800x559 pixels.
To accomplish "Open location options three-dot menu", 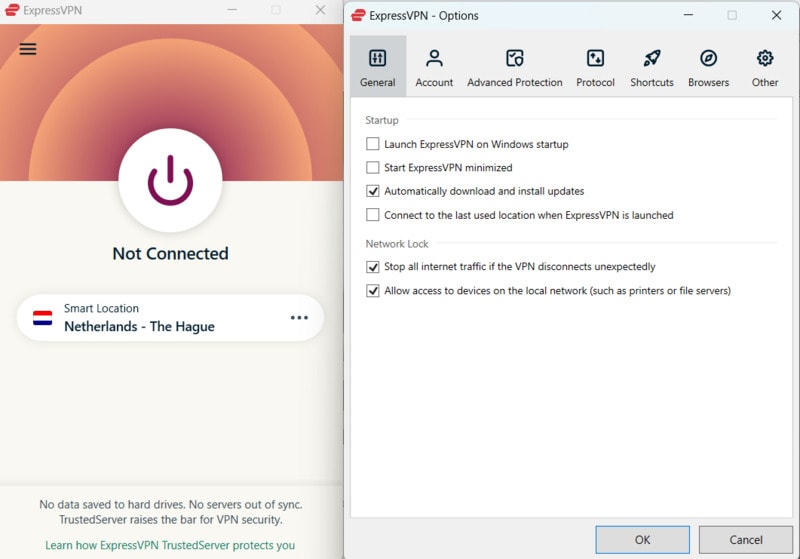I will [x=299, y=318].
